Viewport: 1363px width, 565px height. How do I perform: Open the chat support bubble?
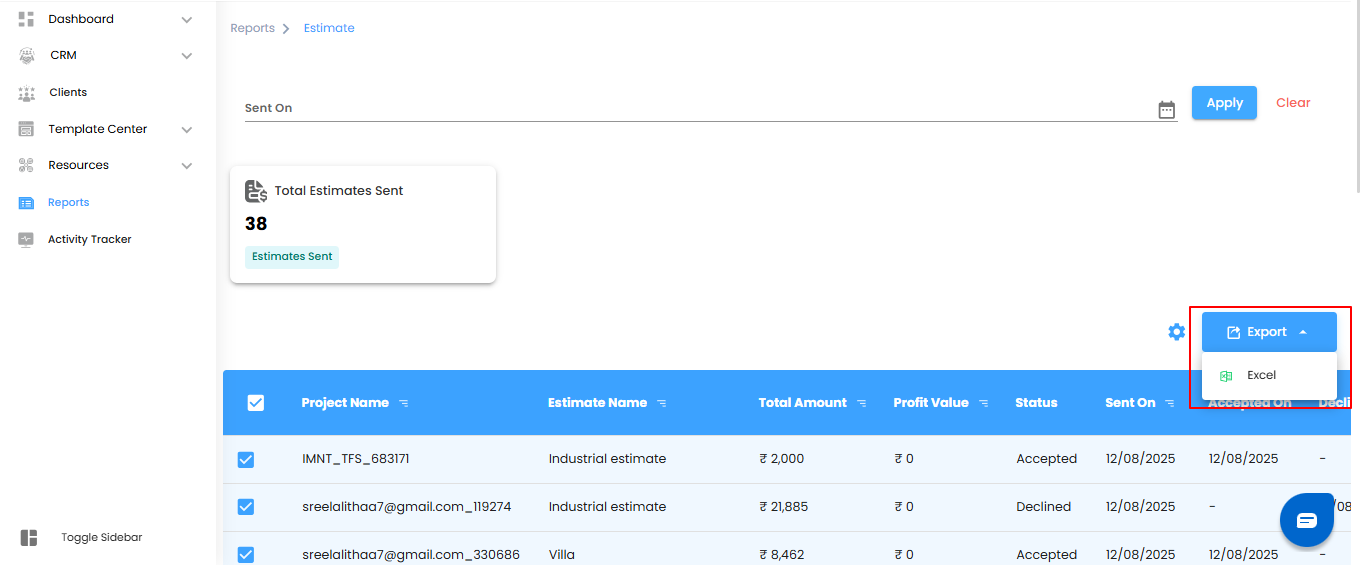[1307, 520]
